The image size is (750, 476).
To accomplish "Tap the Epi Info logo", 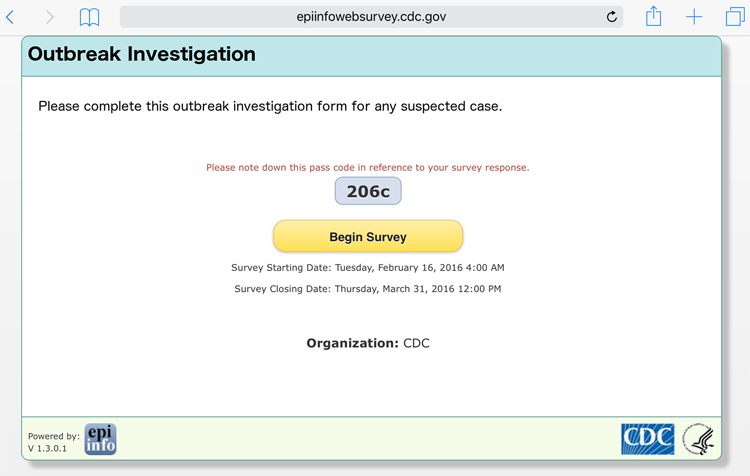I will 100,439.
